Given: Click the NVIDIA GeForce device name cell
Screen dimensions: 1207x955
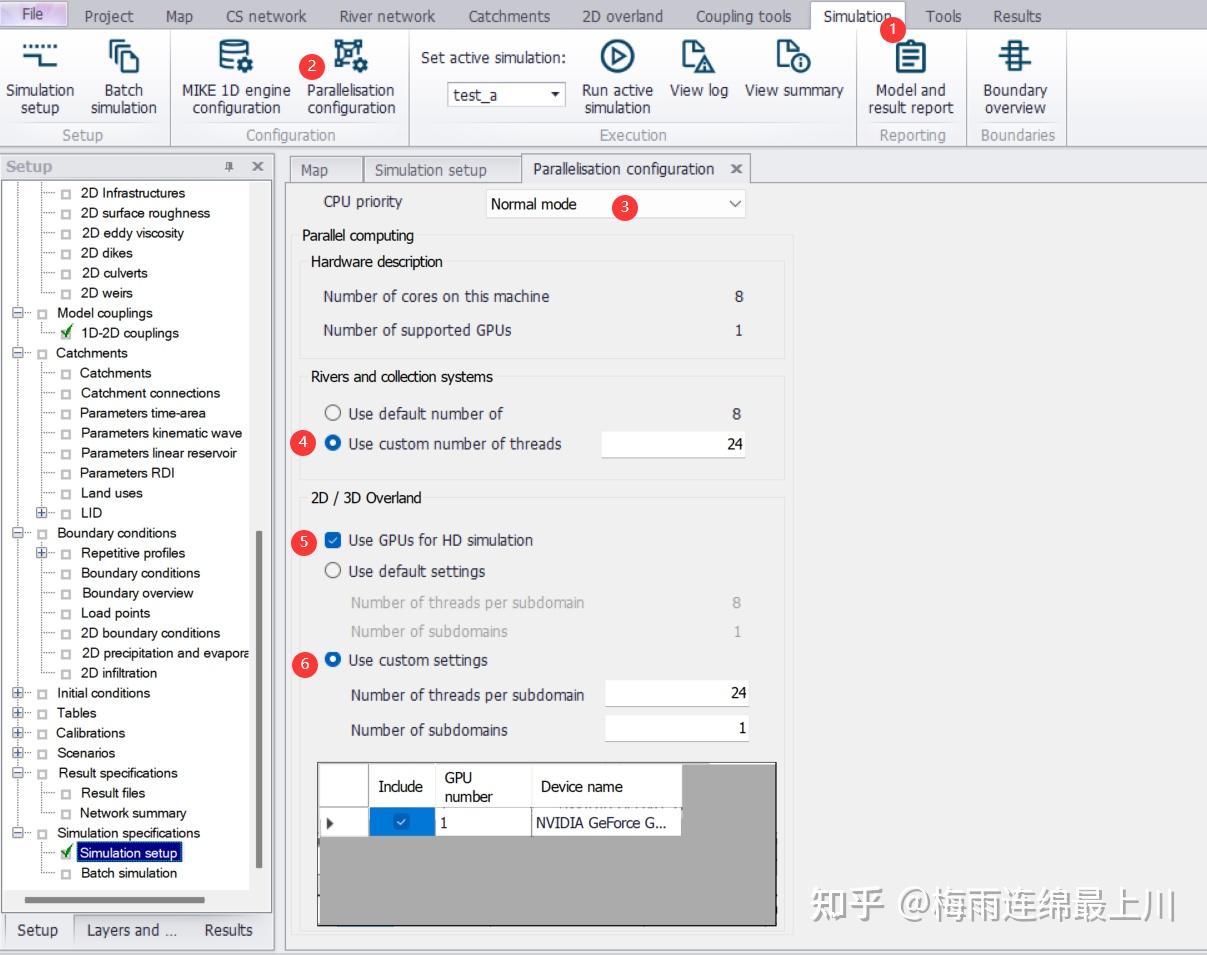Looking at the screenshot, I should click(606, 822).
